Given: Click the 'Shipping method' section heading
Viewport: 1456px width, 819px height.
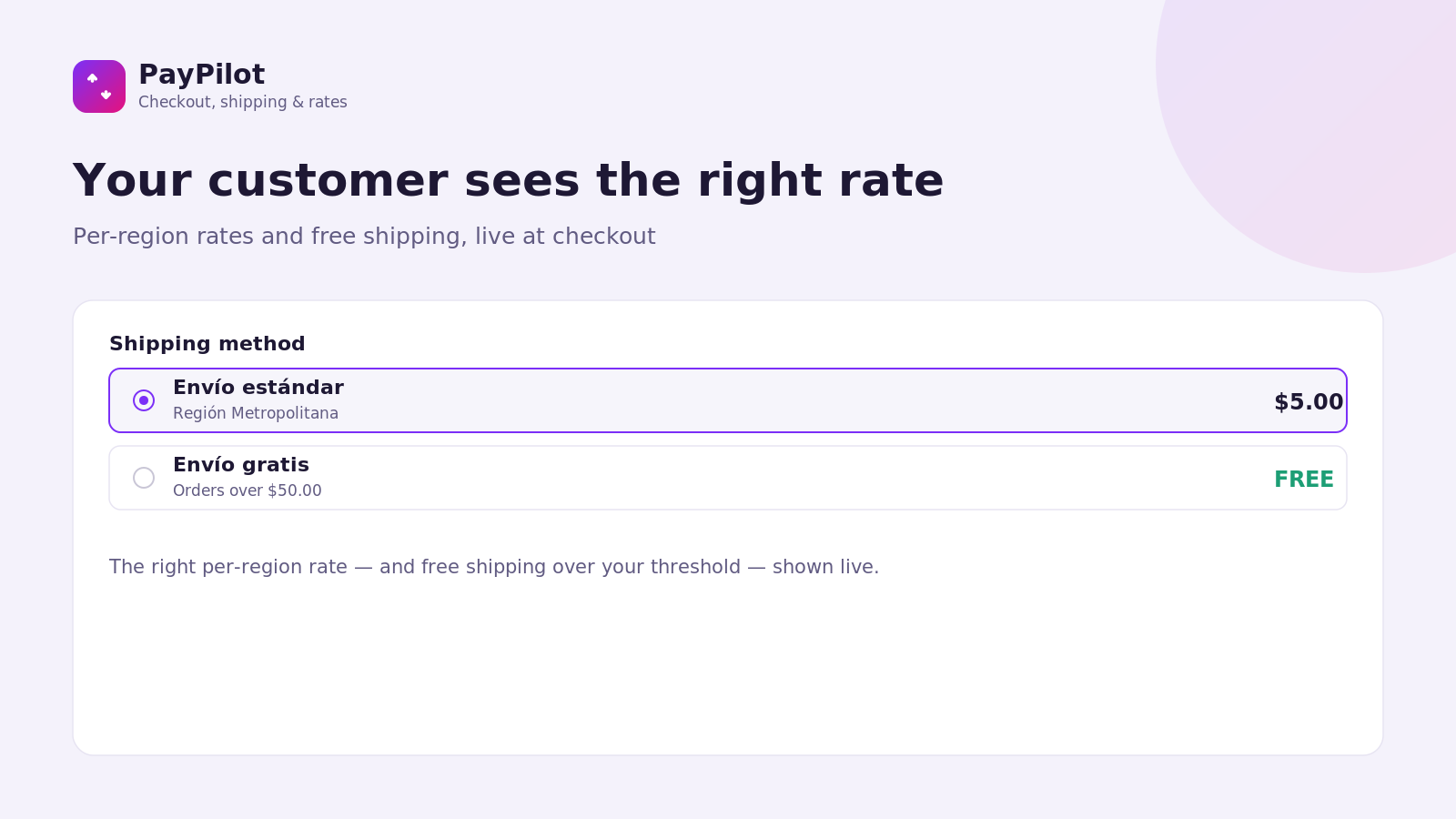Looking at the screenshot, I should pyautogui.click(x=207, y=344).
